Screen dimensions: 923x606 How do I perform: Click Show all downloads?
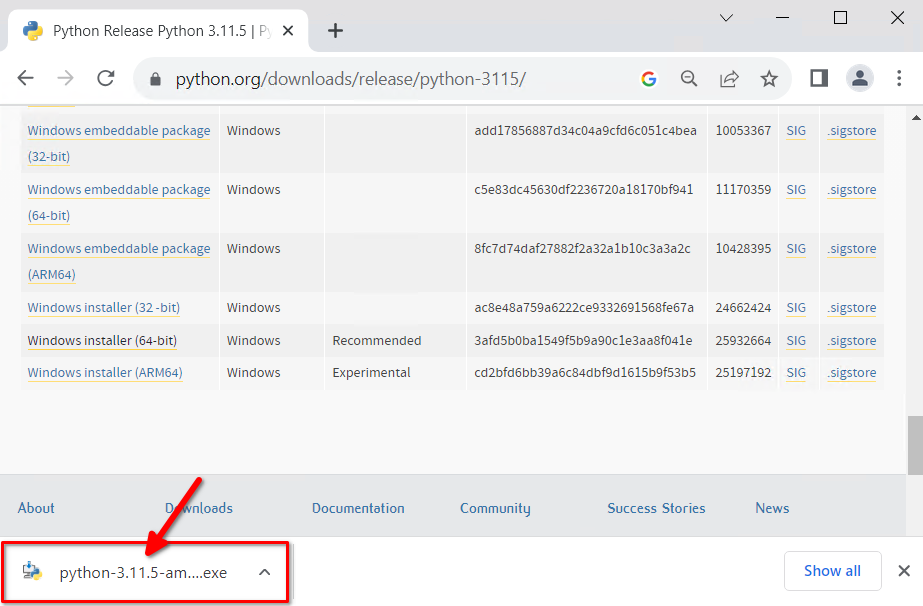click(x=832, y=571)
